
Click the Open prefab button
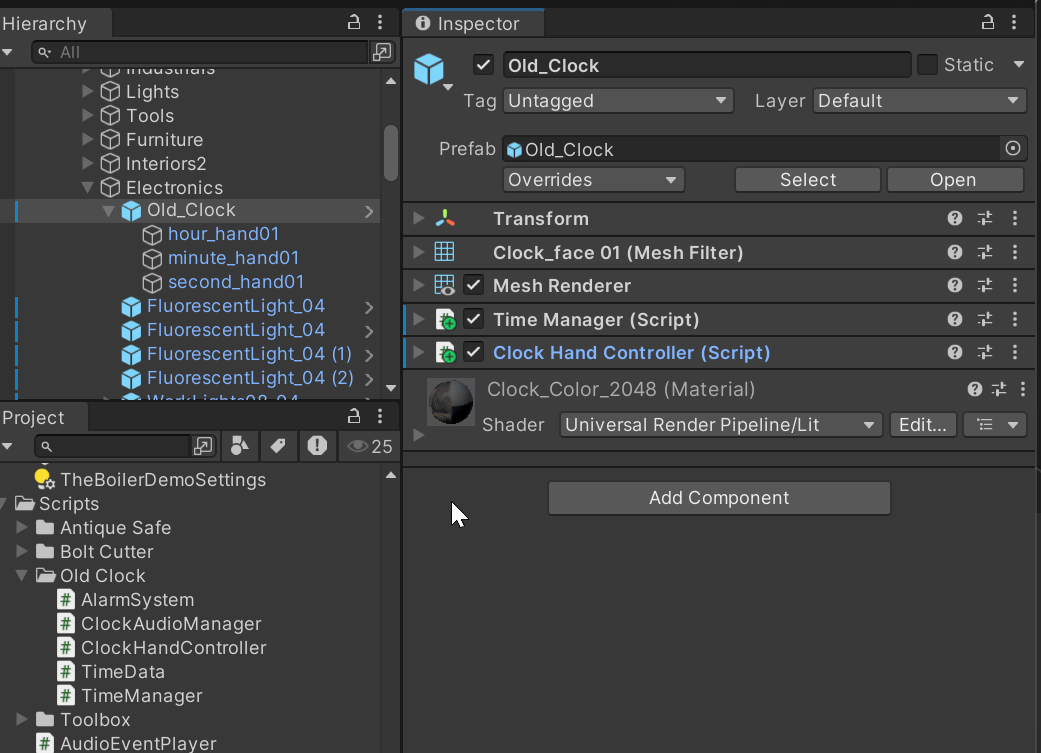953,180
